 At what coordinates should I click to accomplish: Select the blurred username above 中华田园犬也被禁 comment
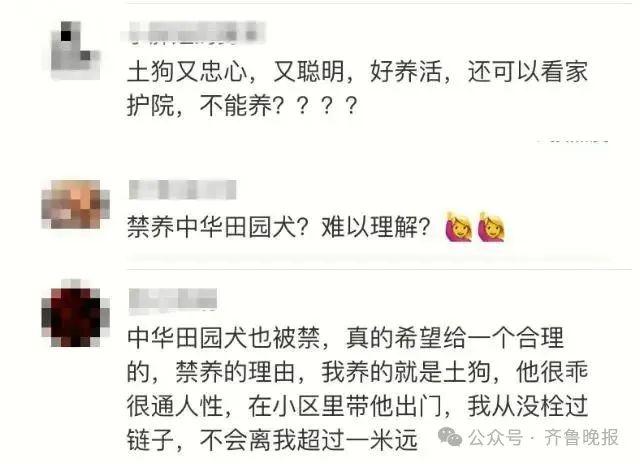tap(173, 300)
